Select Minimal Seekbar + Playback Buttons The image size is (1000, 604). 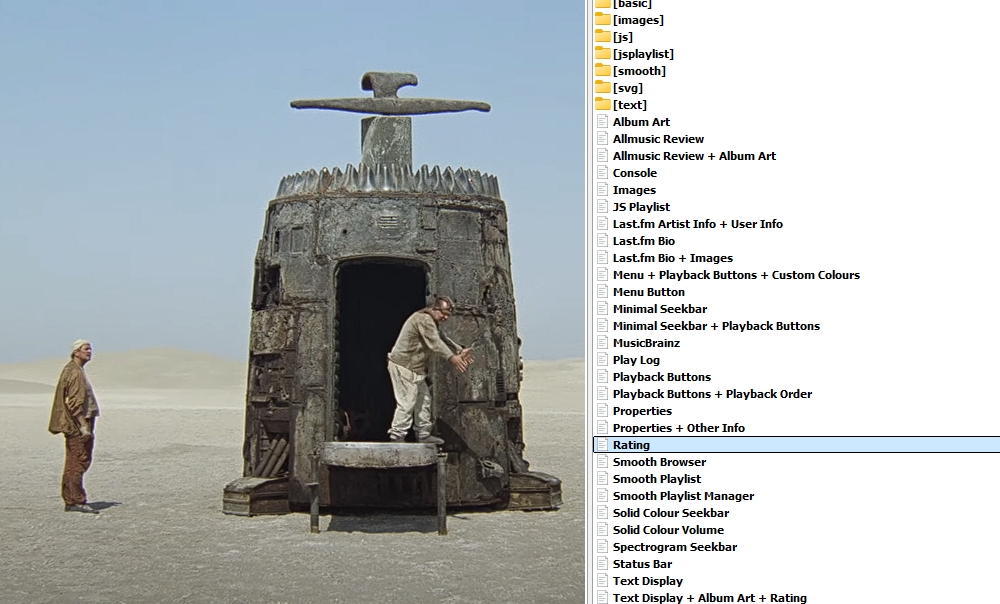(x=716, y=326)
